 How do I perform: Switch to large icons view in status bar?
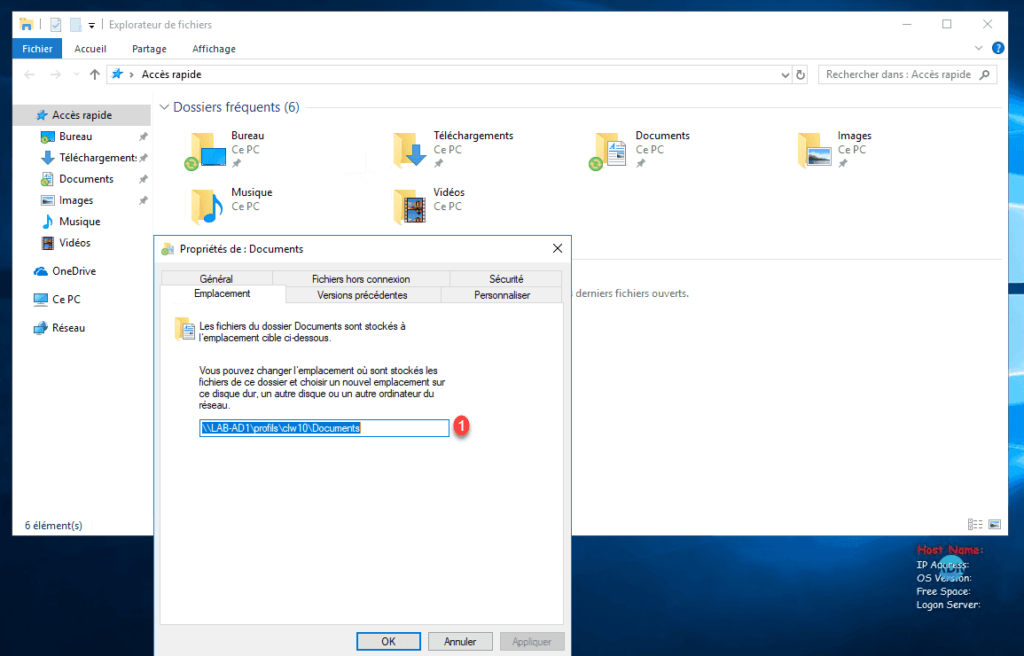995,524
